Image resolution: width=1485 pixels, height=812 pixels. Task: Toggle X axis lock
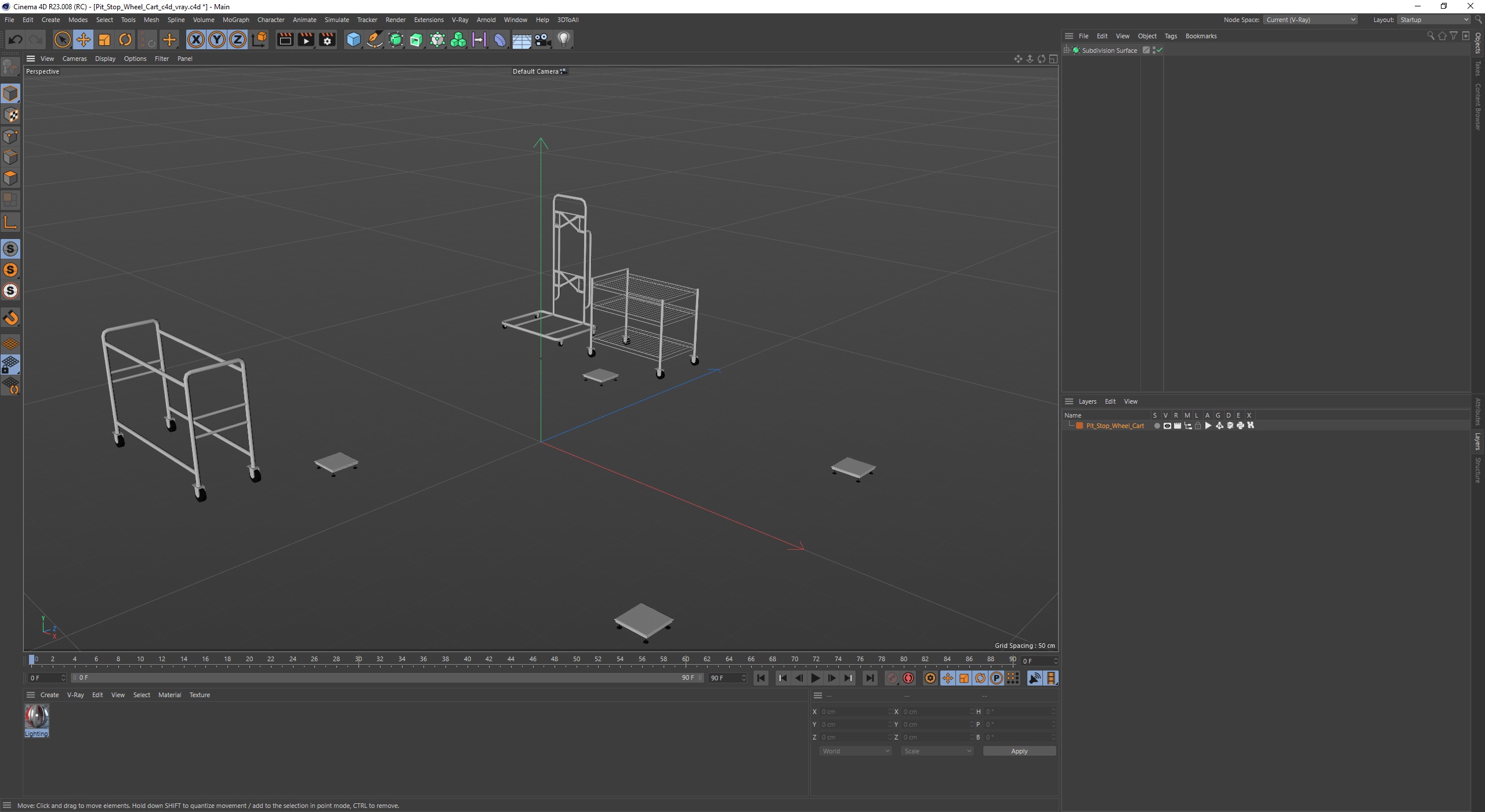[x=196, y=39]
